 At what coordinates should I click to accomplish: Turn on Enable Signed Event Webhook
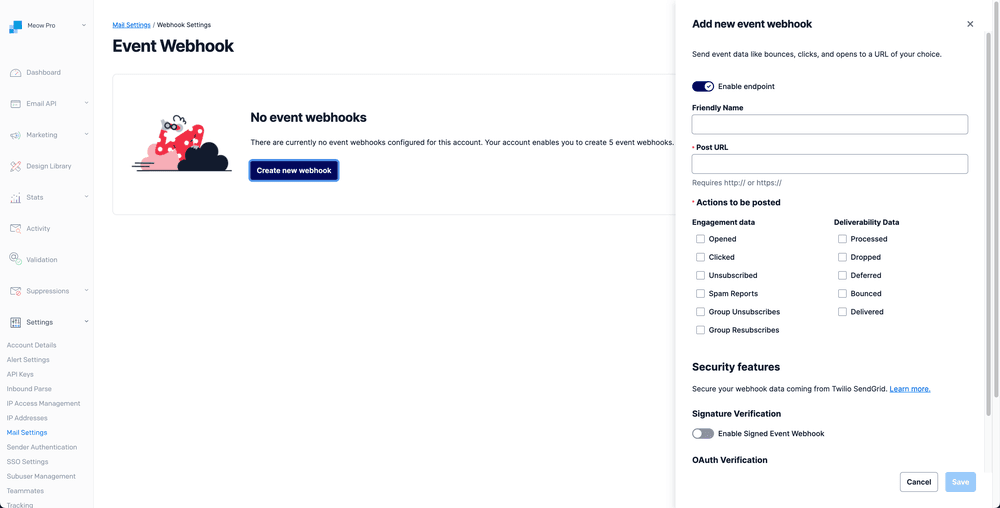pos(703,434)
